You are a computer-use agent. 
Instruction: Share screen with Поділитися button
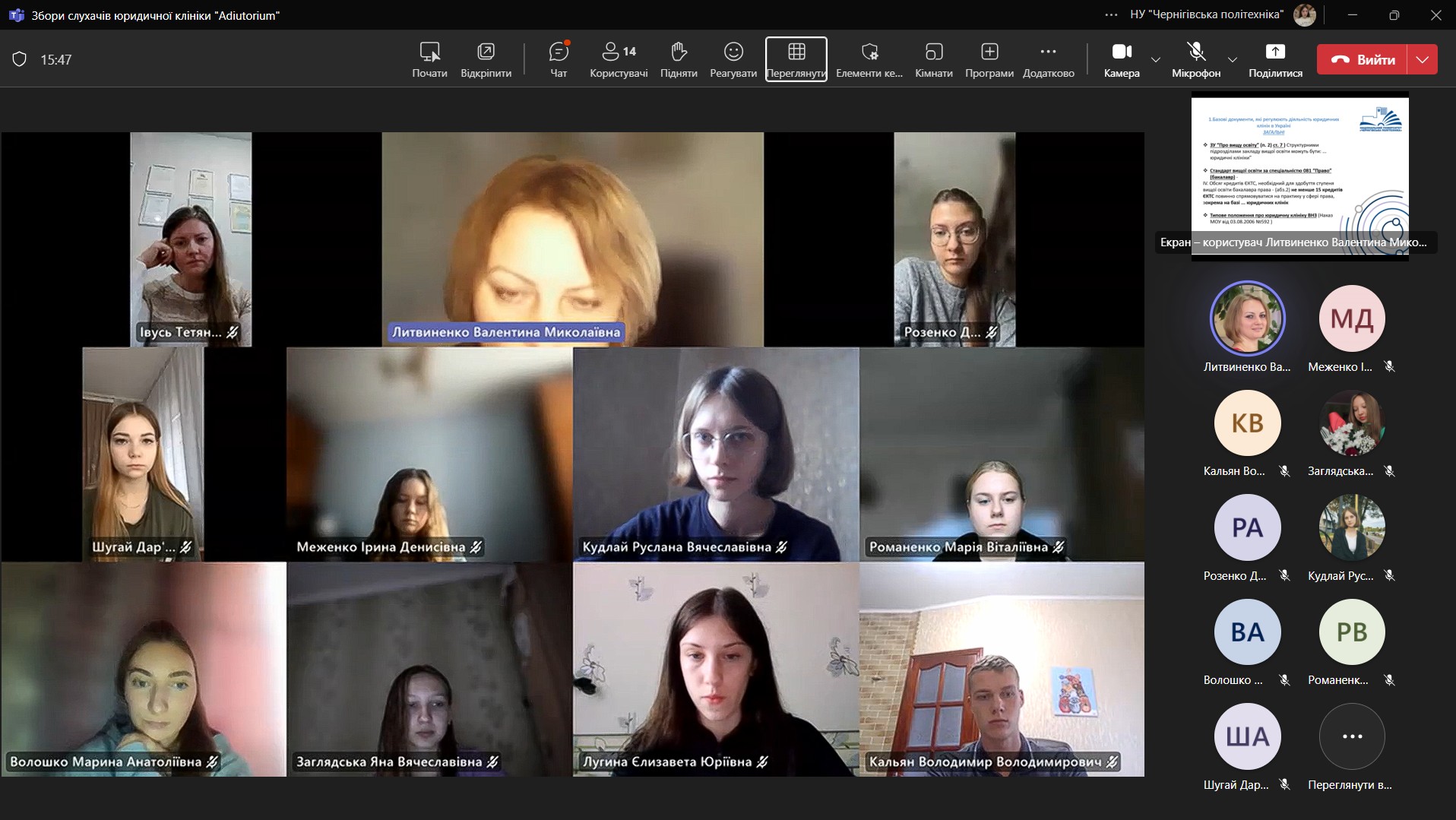pyautogui.click(x=1275, y=59)
